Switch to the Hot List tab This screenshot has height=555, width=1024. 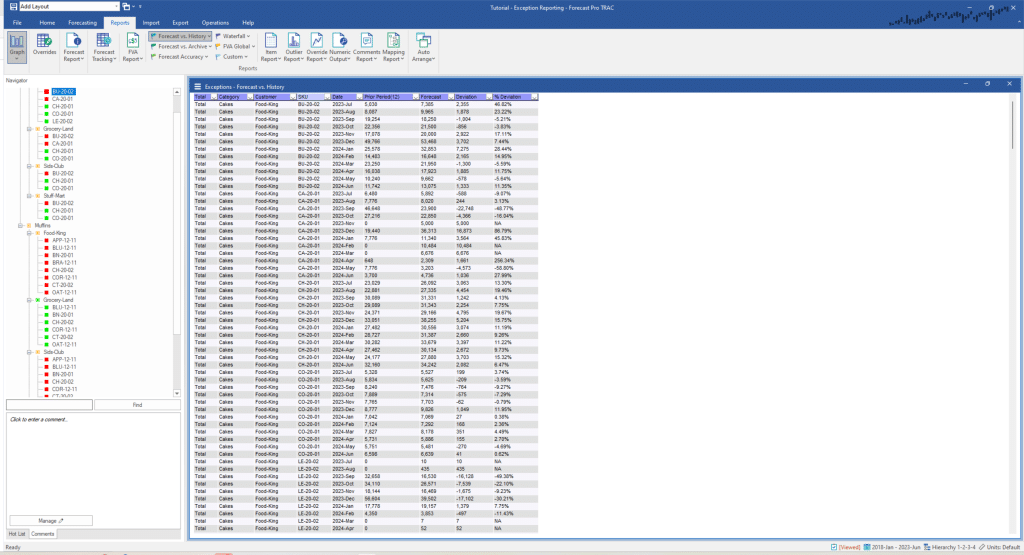(x=17, y=534)
